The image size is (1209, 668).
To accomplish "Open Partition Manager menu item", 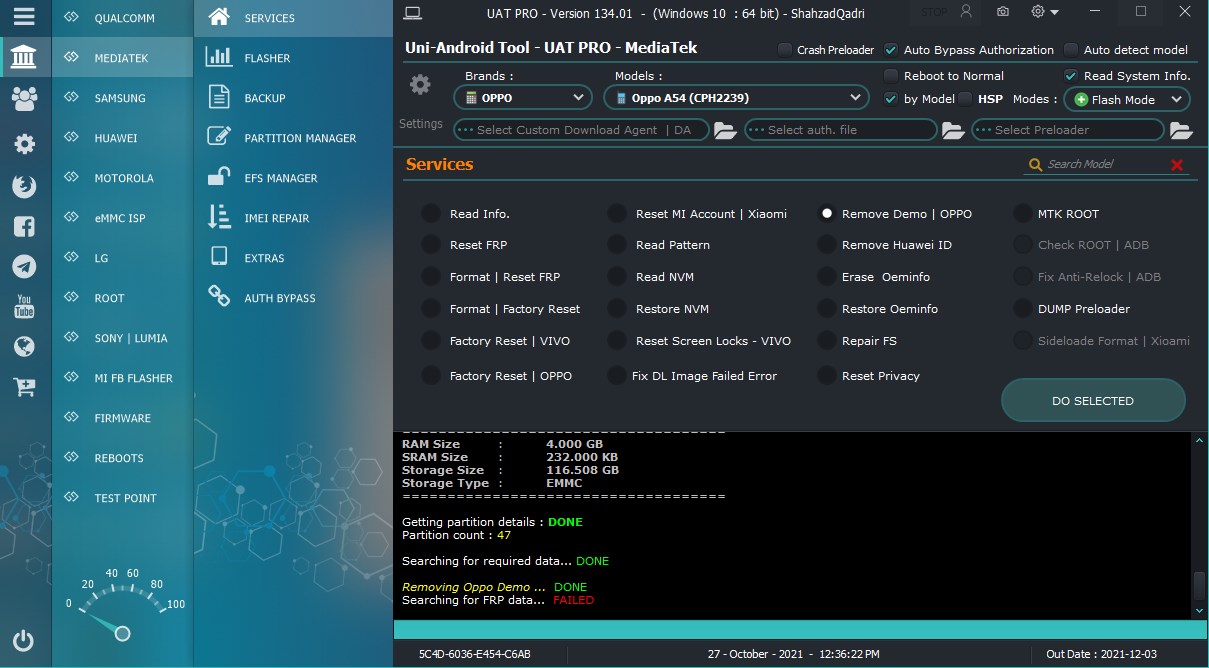I will [x=293, y=138].
